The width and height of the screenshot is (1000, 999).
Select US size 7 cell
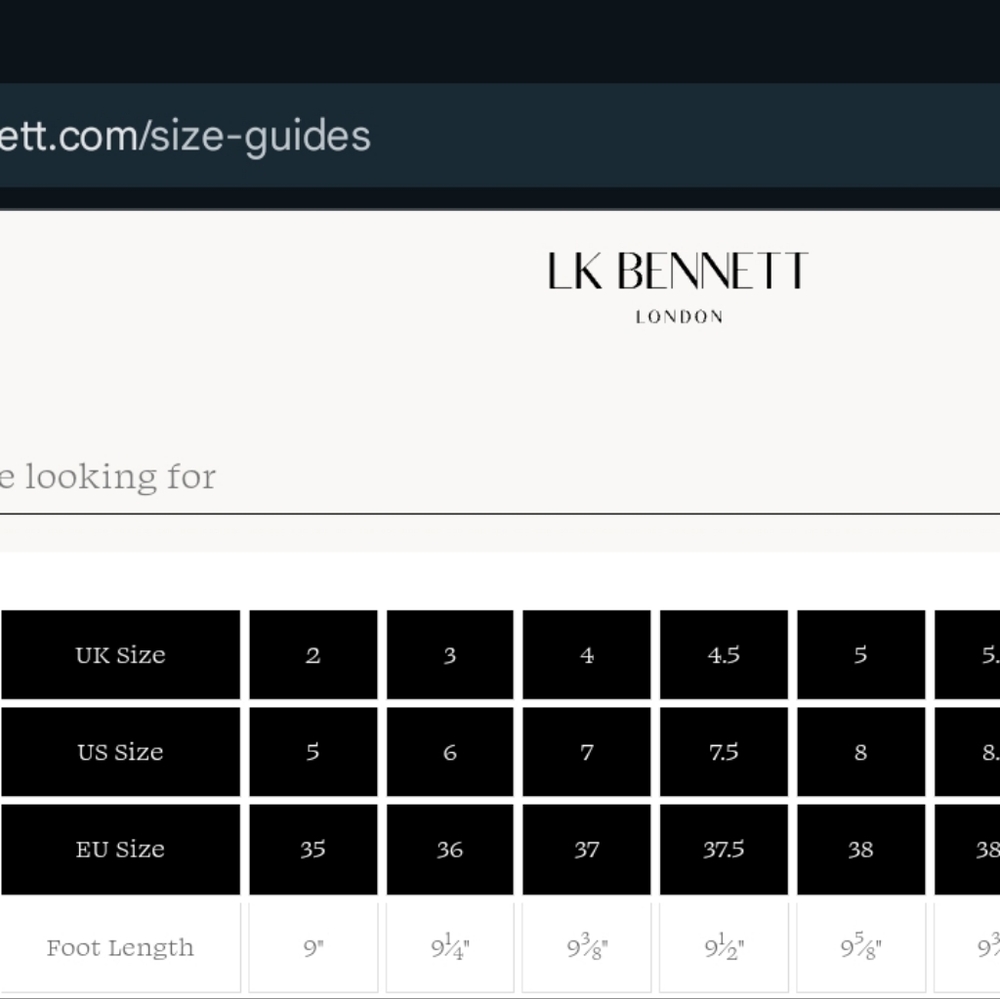coord(587,751)
